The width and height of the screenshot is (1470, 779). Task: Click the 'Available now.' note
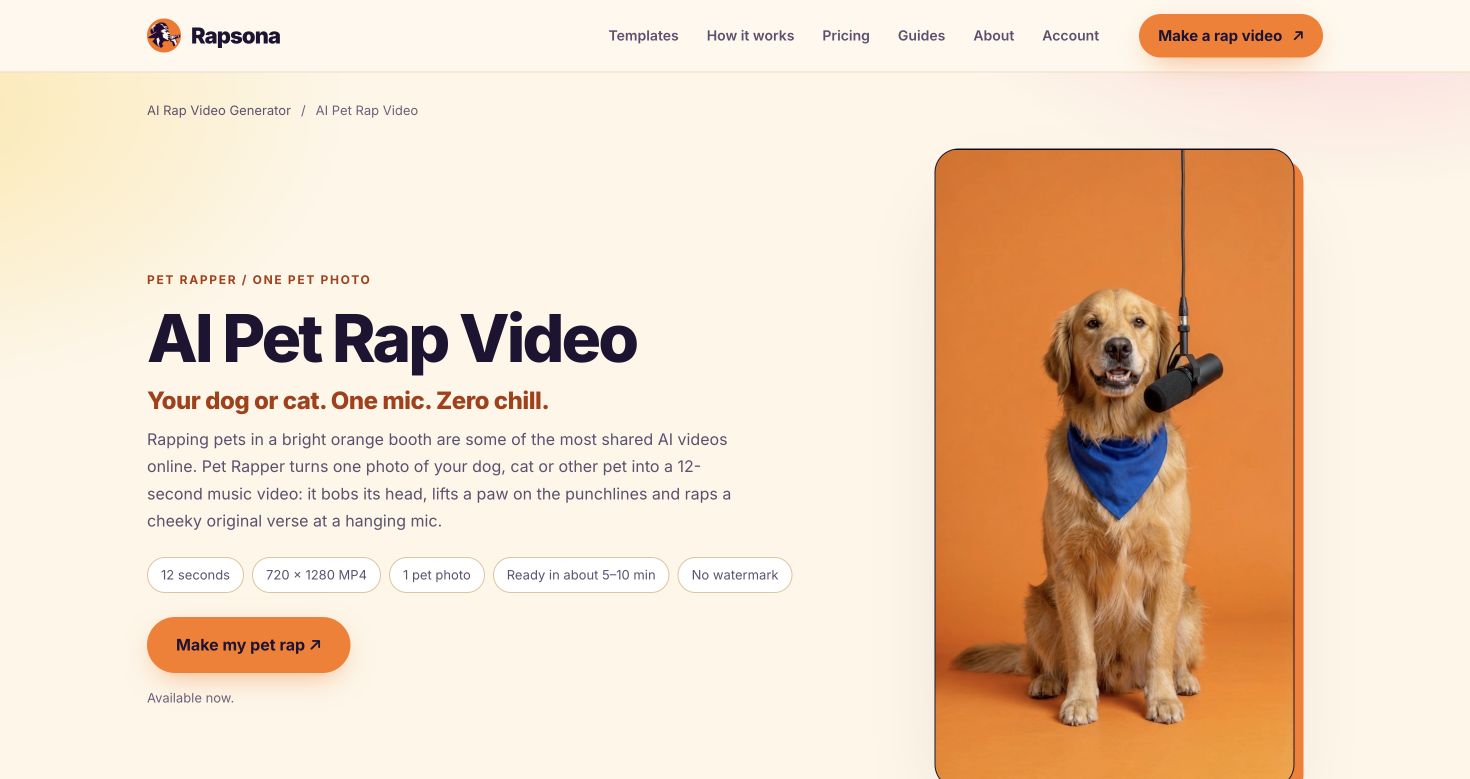(190, 698)
